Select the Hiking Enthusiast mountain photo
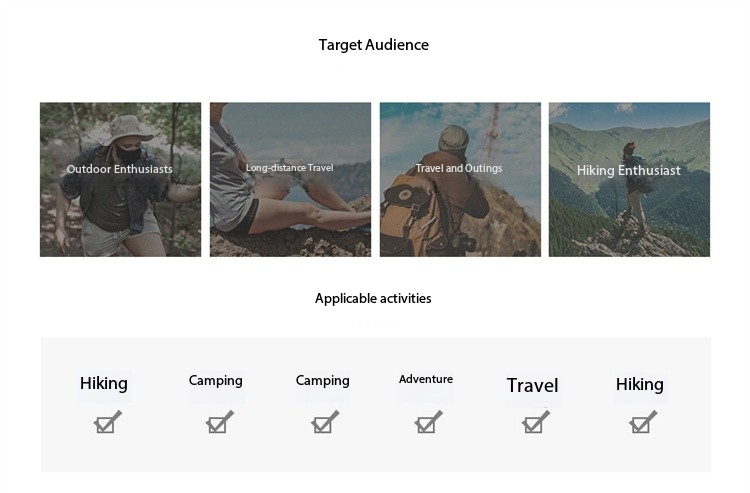Screen dimensions: 750x493 point(629,179)
